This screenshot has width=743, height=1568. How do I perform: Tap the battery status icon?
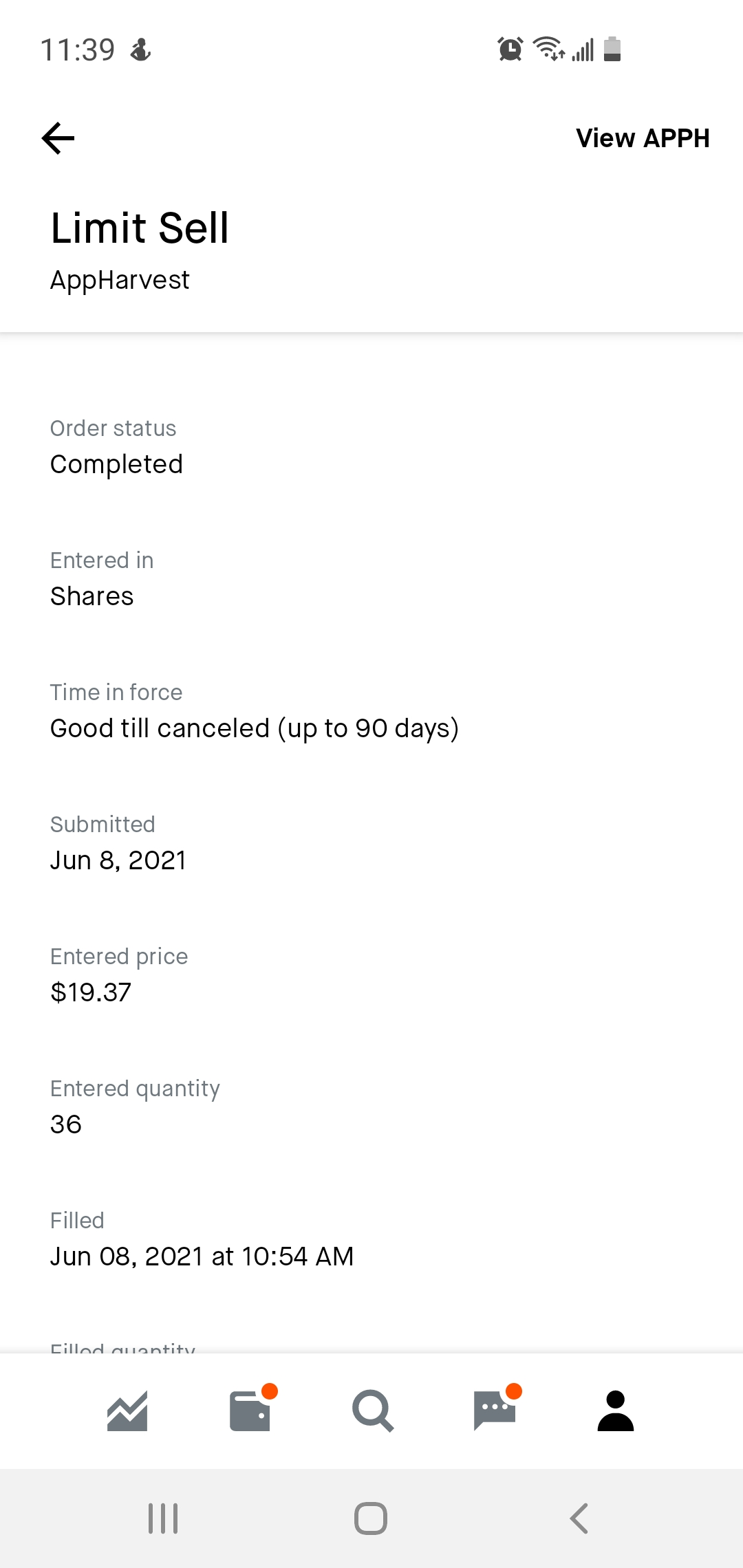pos(612,50)
